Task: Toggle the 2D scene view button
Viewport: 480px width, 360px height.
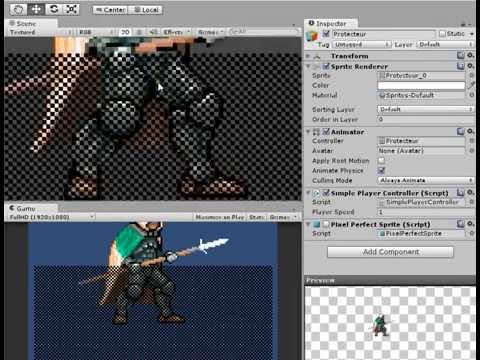Action: 125,32
